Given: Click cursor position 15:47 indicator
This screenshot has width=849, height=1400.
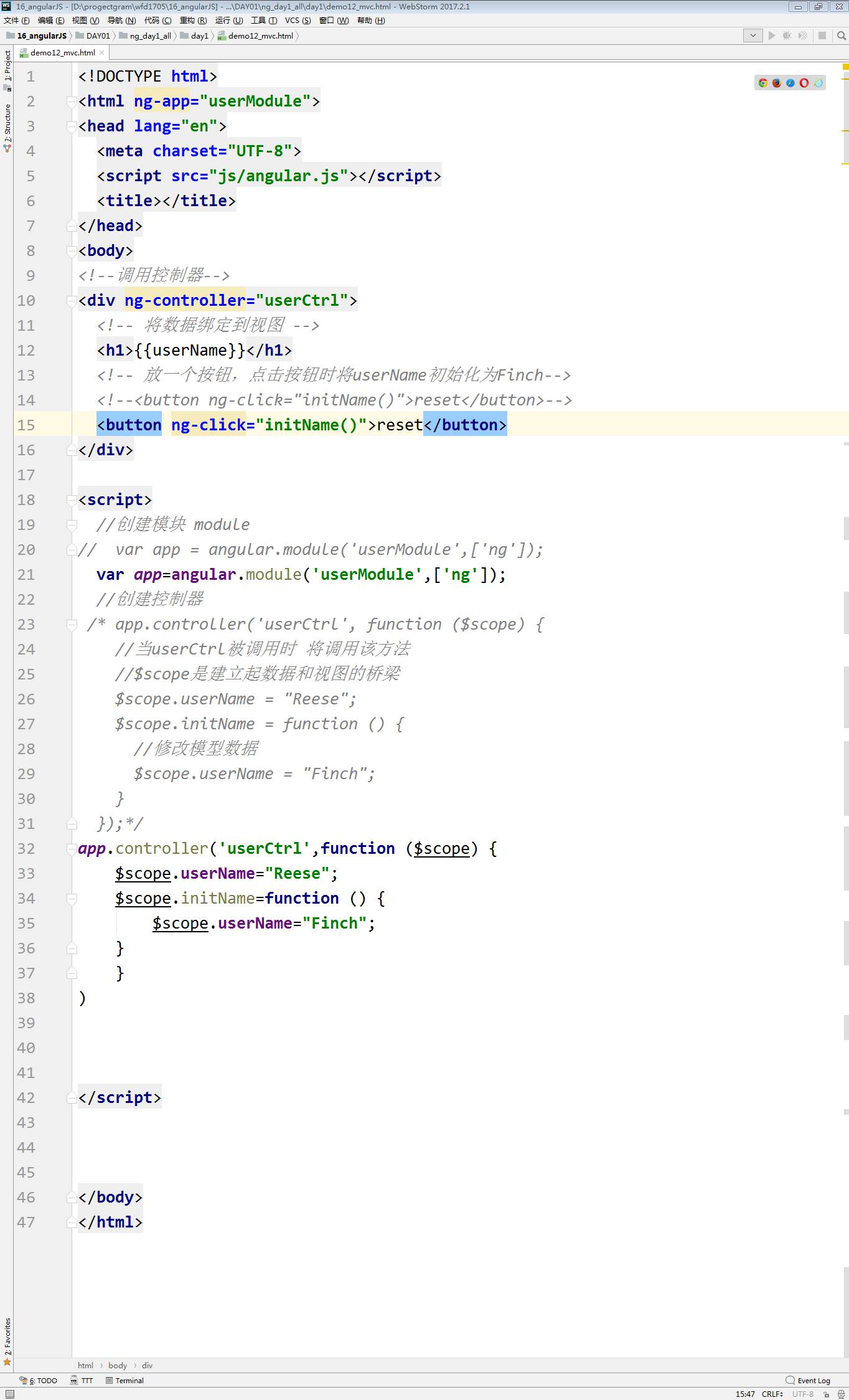Looking at the screenshot, I should coord(745,1394).
